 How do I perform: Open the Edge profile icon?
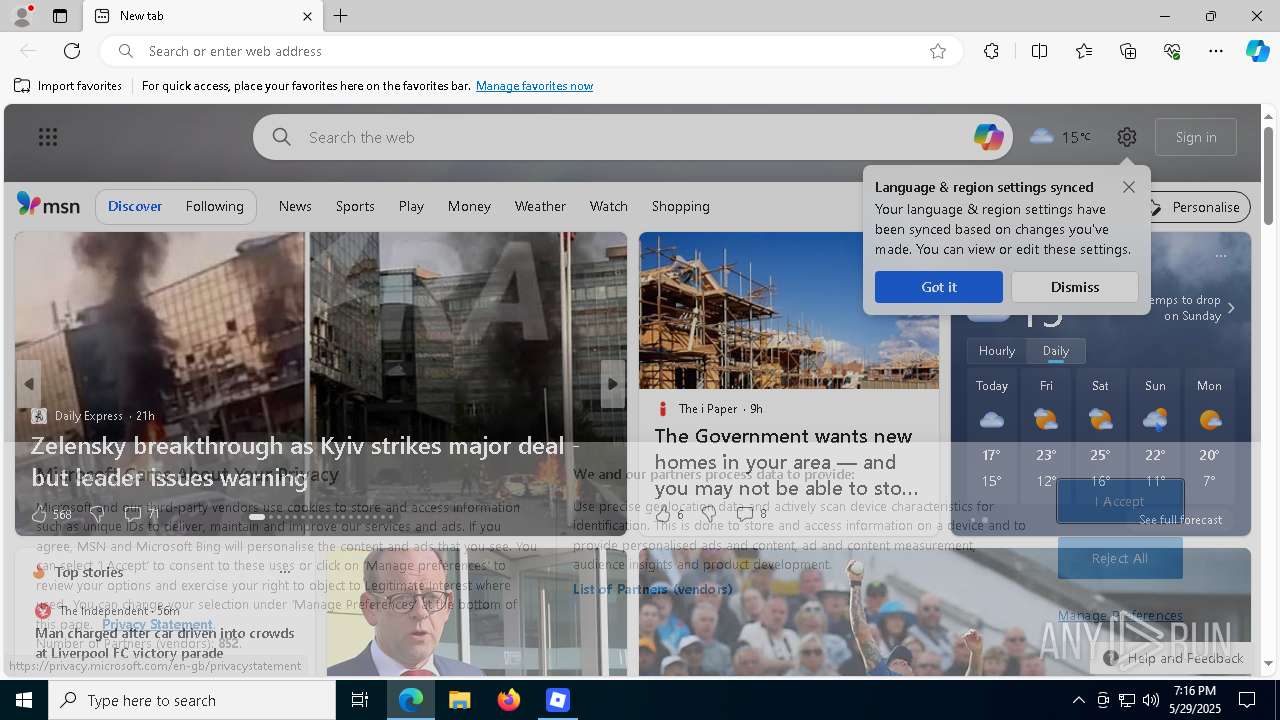[x=21, y=16]
